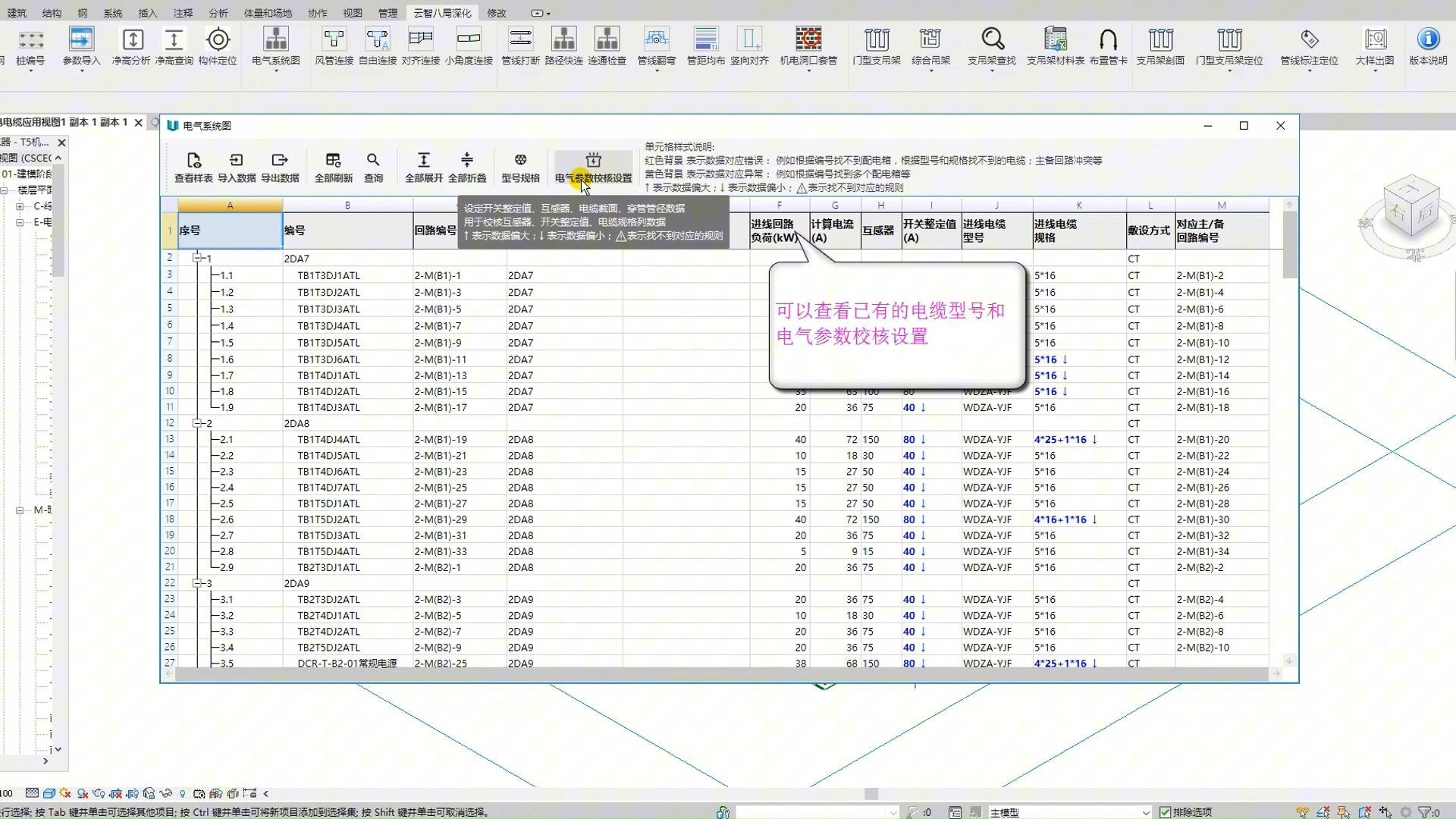Open the 主模型 dropdown in status bar
The height and width of the screenshot is (819, 1456).
[1145, 812]
